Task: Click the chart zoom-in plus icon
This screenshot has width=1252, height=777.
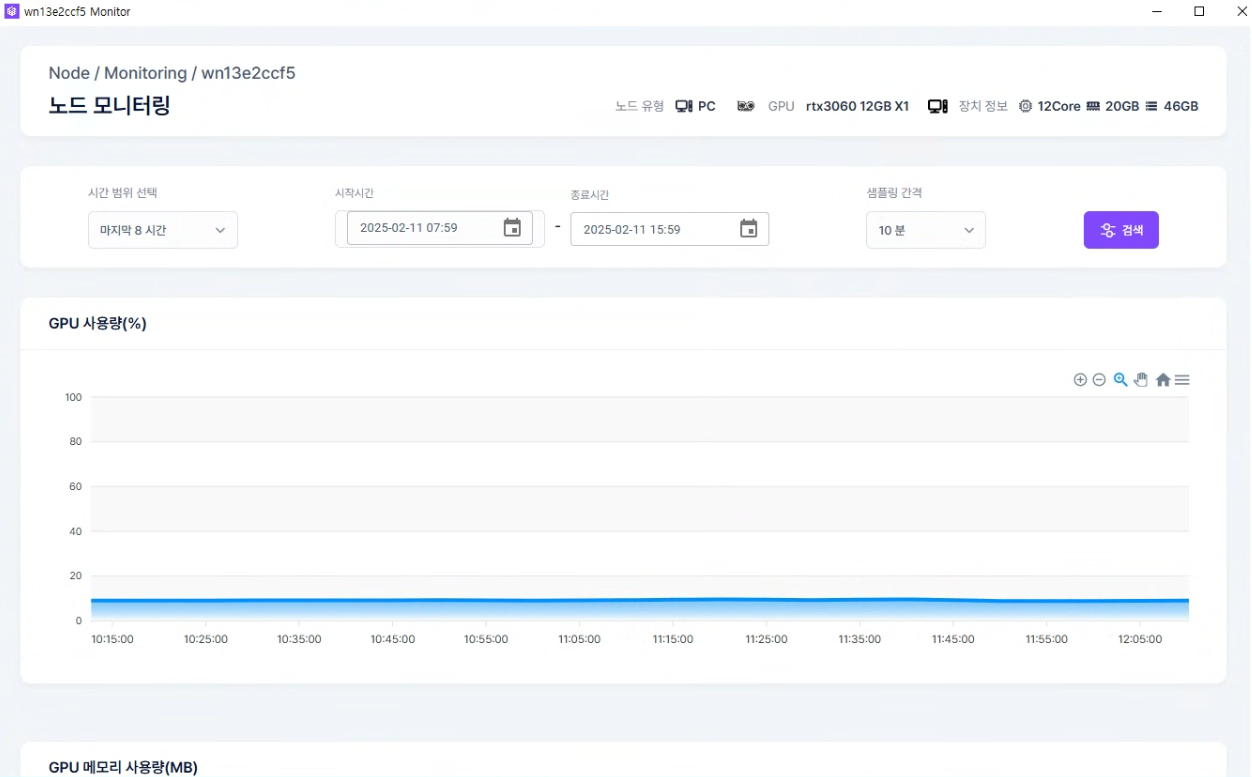Action: point(1080,380)
